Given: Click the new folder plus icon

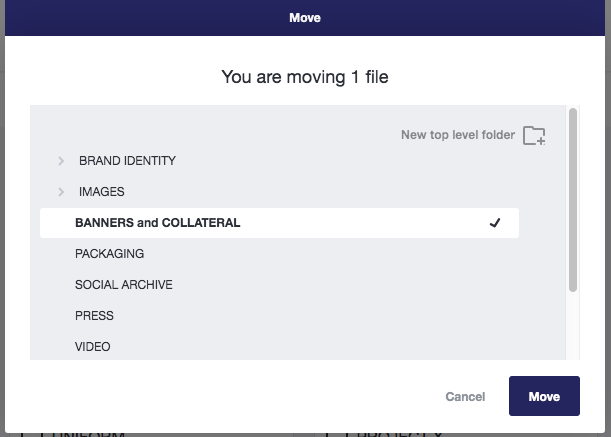Looking at the screenshot, I should (x=534, y=135).
